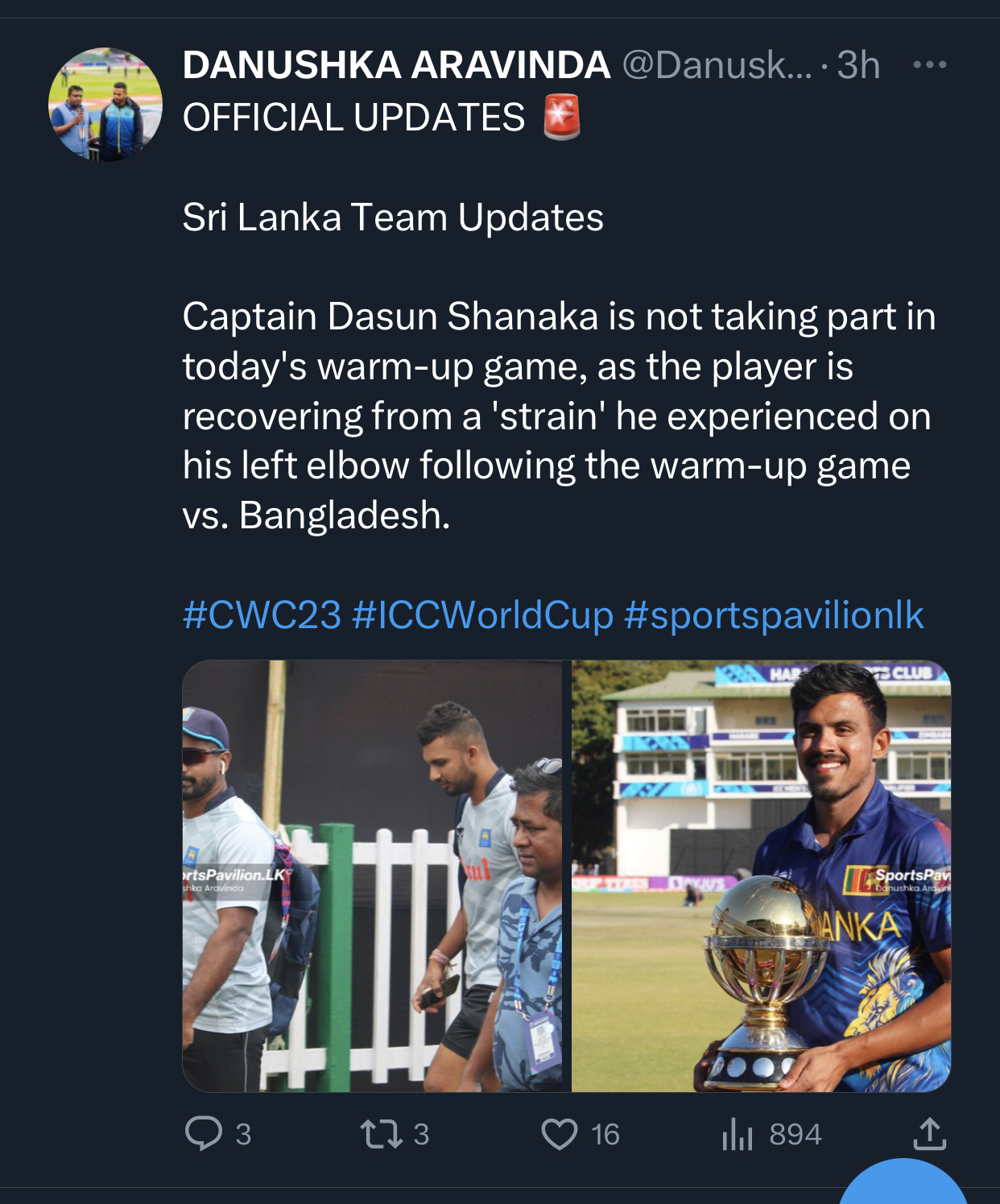View tweet analytics bar chart icon
The height and width of the screenshot is (1204, 1000).
tap(737, 1134)
